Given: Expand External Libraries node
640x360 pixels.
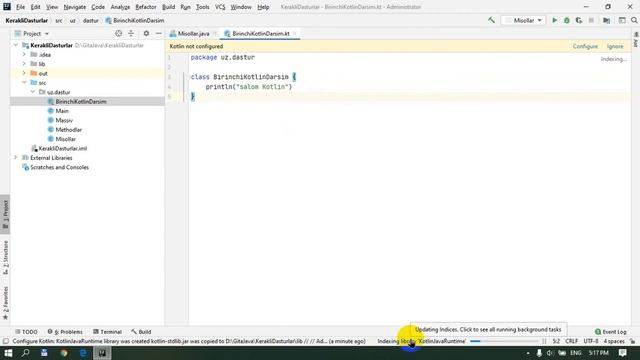Looking at the screenshot, I should [x=16, y=158].
